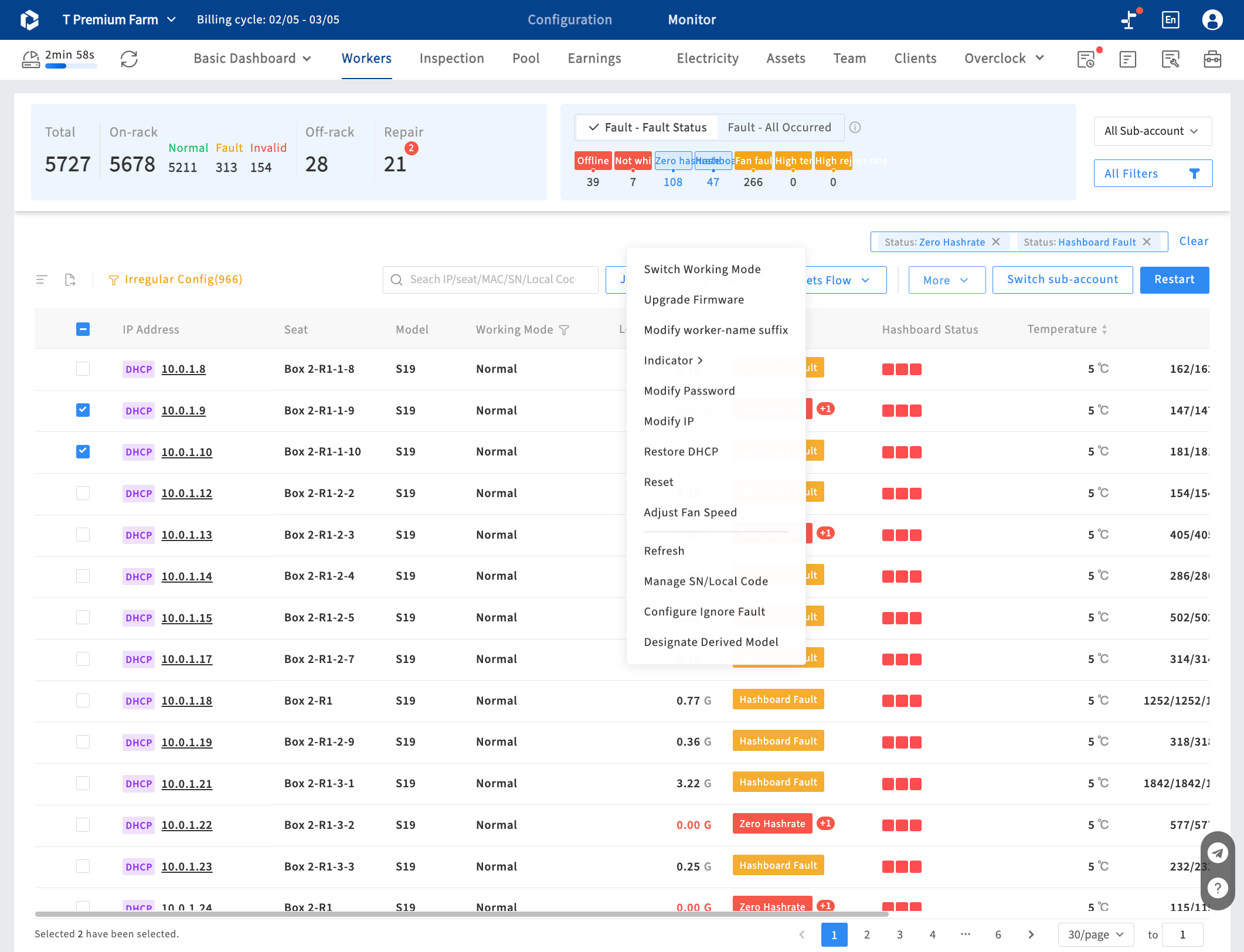Switch language via En icon
This screenshot has height=952, width=1244.
click(1170, 20)
